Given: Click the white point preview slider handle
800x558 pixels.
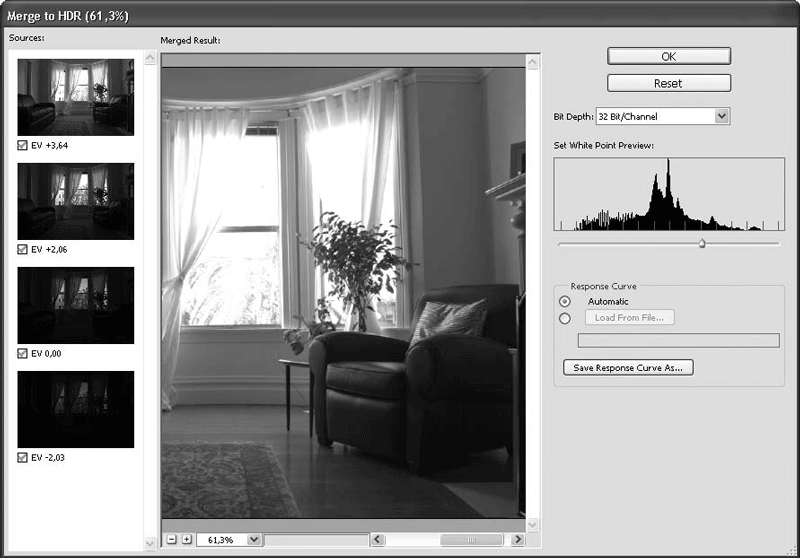Looking at the screenshot, I should (x=701, y=243).
